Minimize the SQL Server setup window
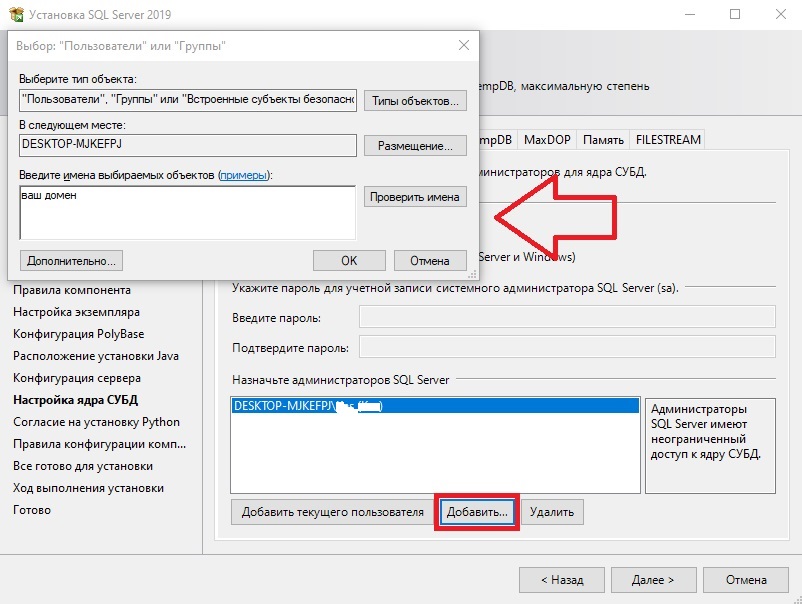This screenshot has height=604, width=802. click(x=689, y=14)
